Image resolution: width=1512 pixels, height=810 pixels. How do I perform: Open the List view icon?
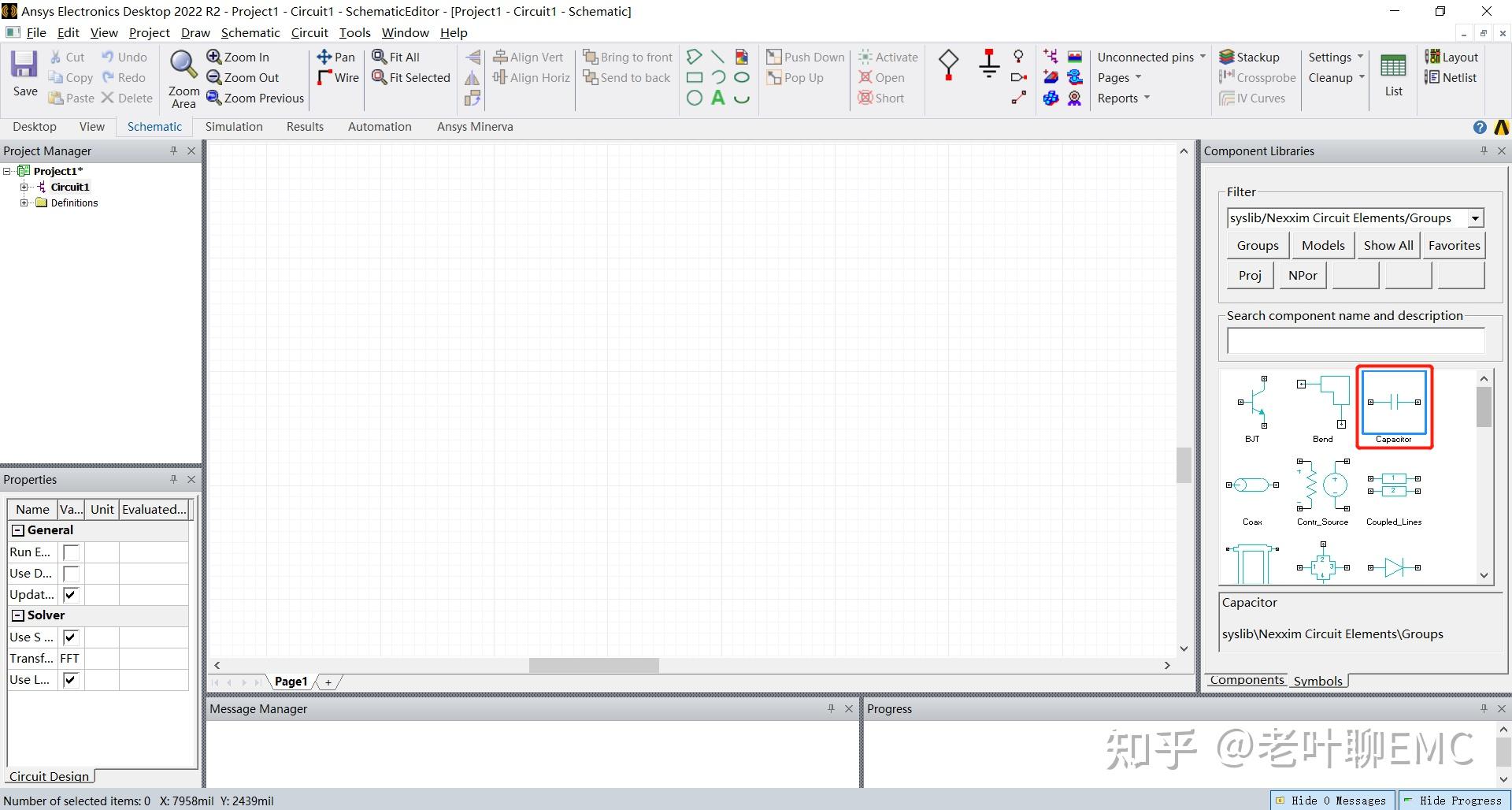[x=1393, y=75]
